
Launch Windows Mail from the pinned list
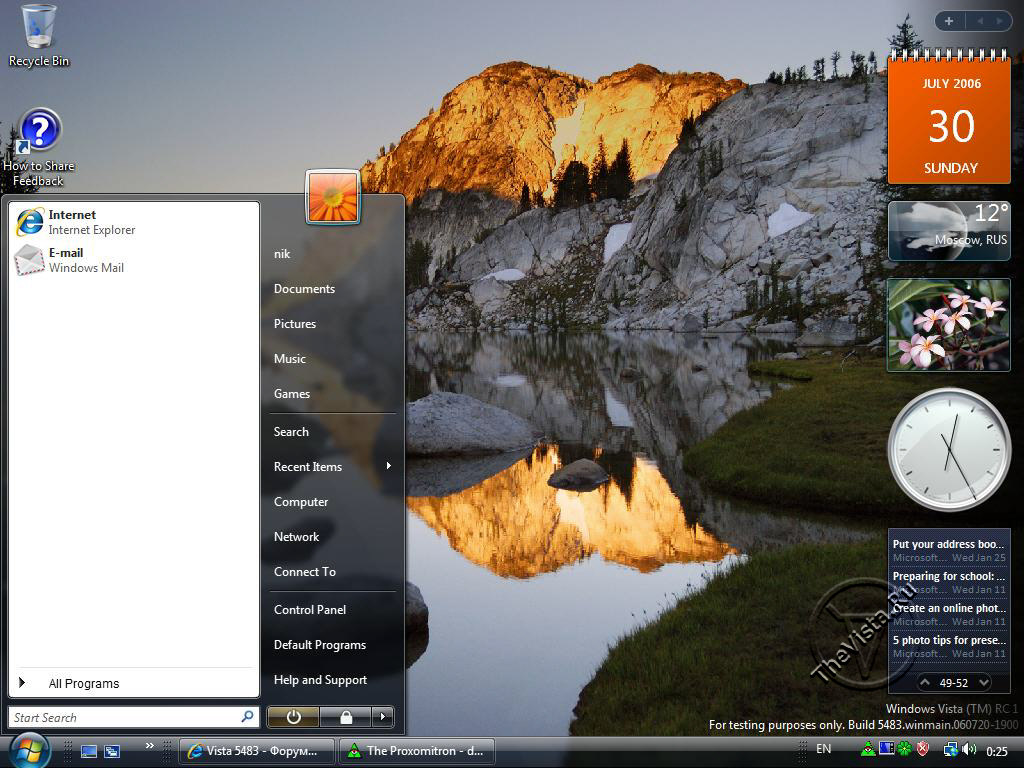tap(75, 260)
